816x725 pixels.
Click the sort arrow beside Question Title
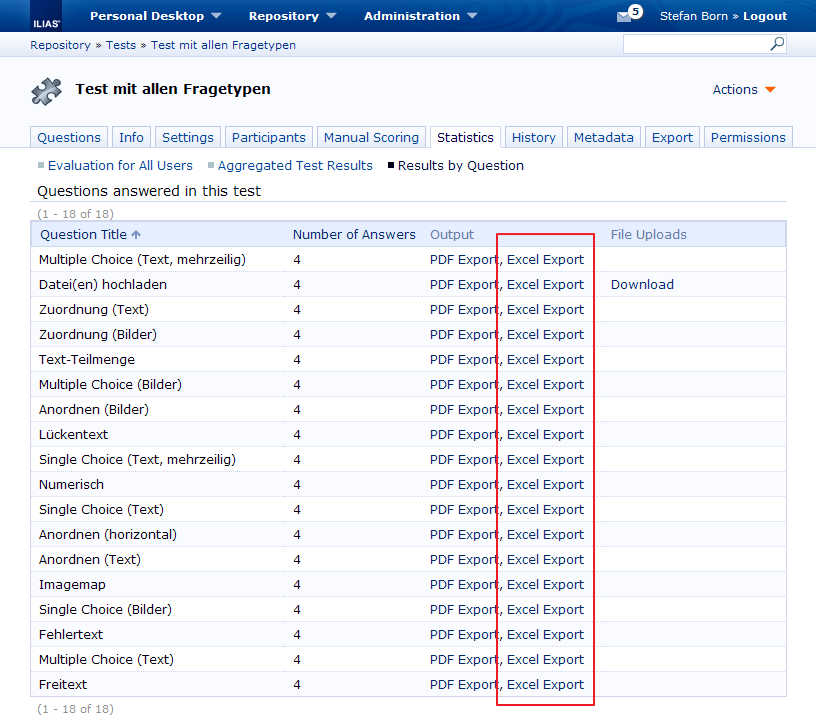(136, 235)
